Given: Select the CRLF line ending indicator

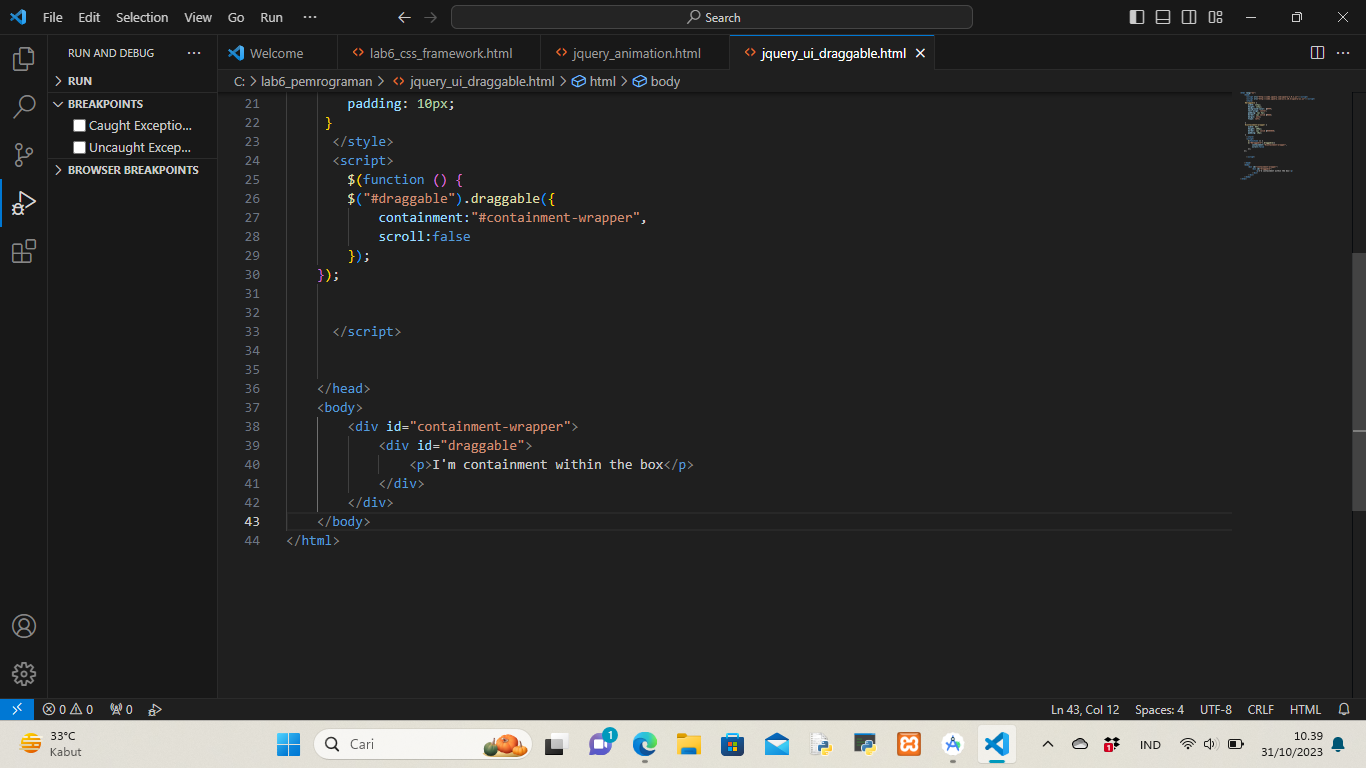Looking at the screenshot, I should 1260,709.
